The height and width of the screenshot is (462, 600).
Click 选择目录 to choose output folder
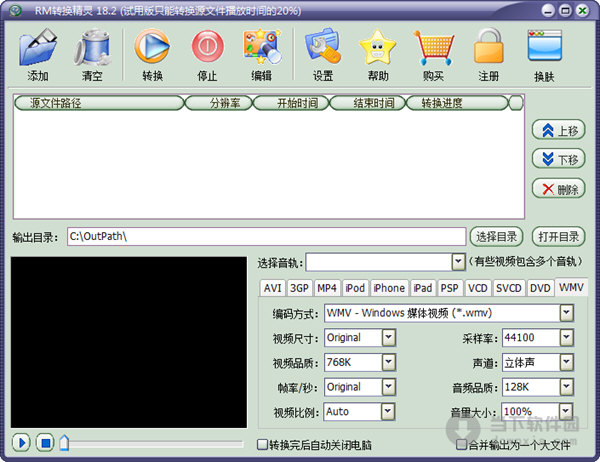click(x=496, y=237)
